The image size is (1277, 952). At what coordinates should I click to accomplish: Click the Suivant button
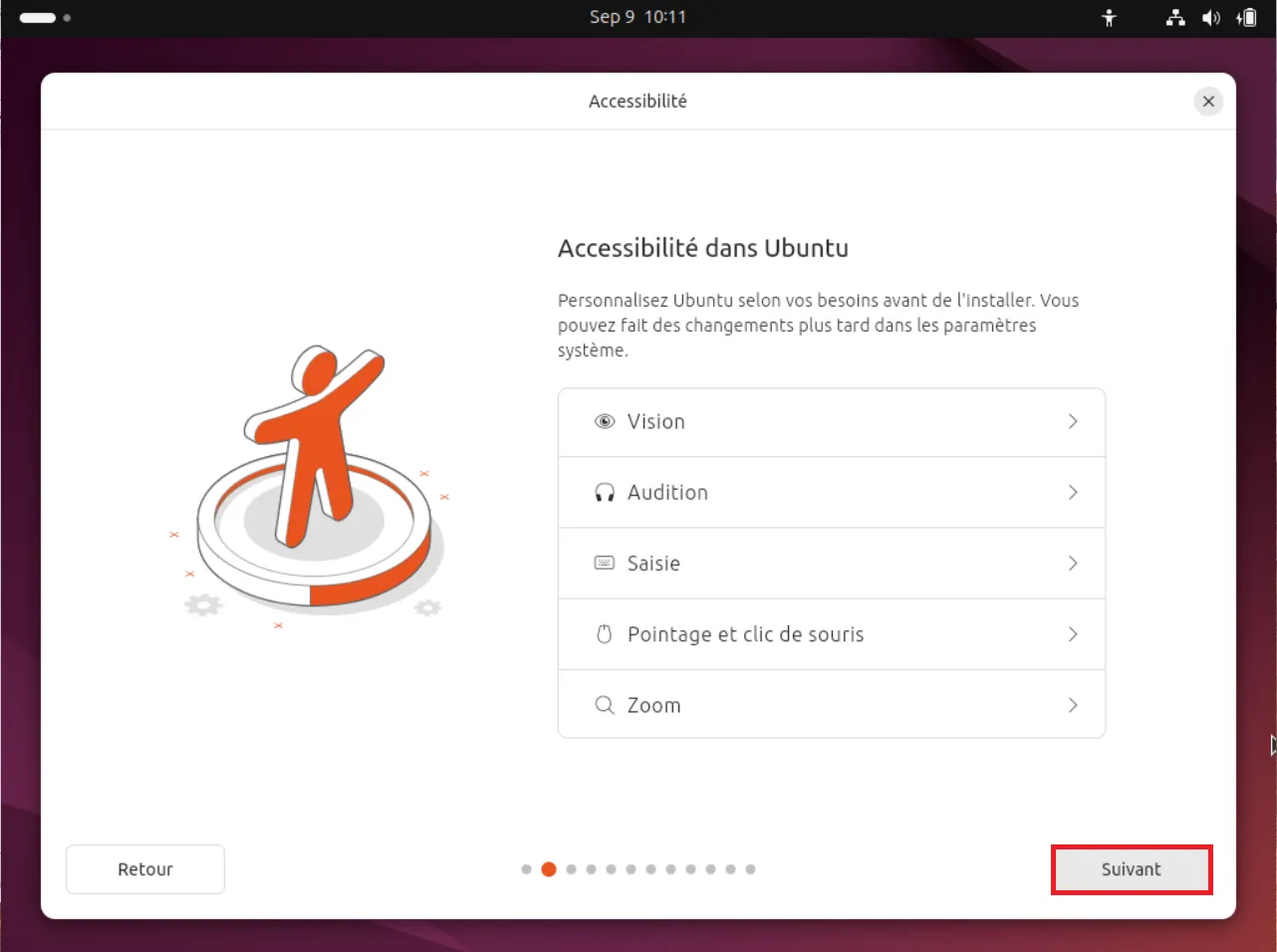coord(1132,869)
